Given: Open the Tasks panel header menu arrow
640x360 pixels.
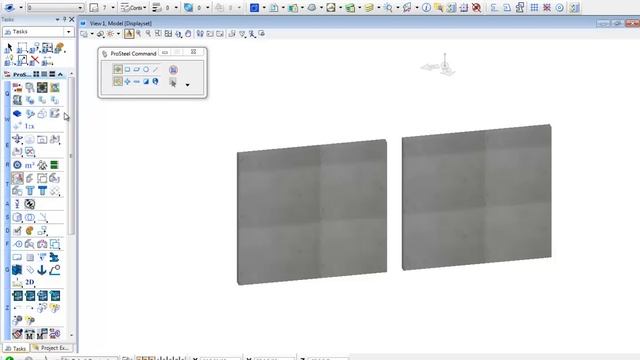Looking at the screenshot, I should pos(58,20).
